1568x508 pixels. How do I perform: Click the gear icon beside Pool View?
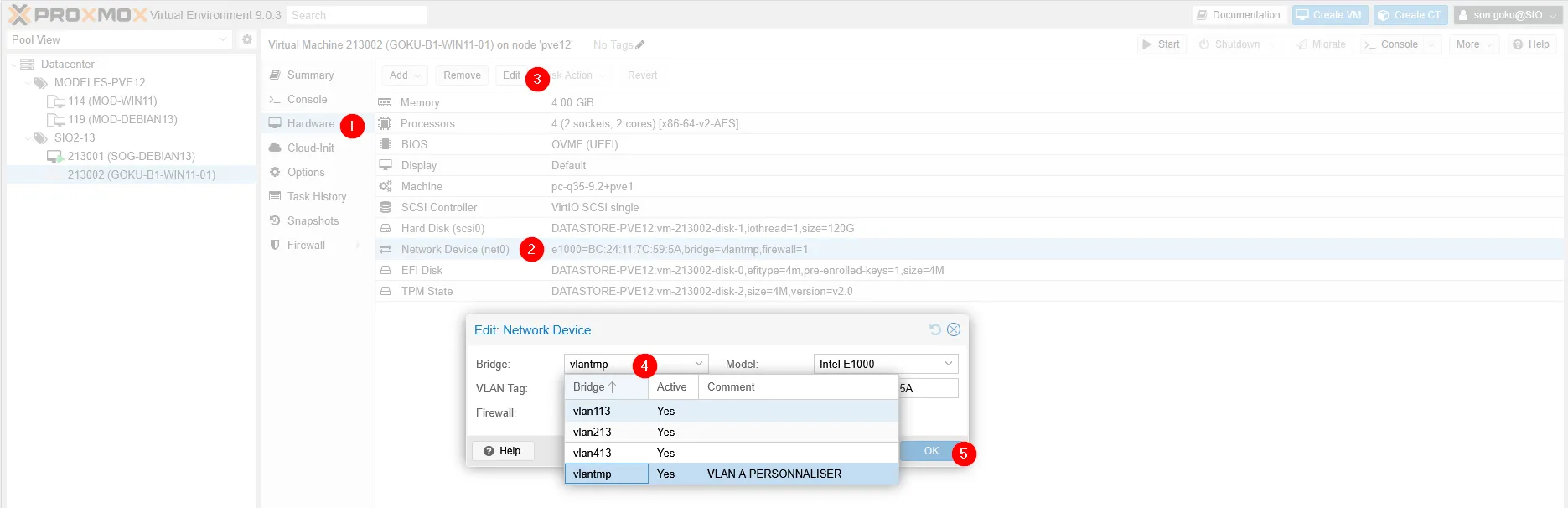click(x=246, y=39)
